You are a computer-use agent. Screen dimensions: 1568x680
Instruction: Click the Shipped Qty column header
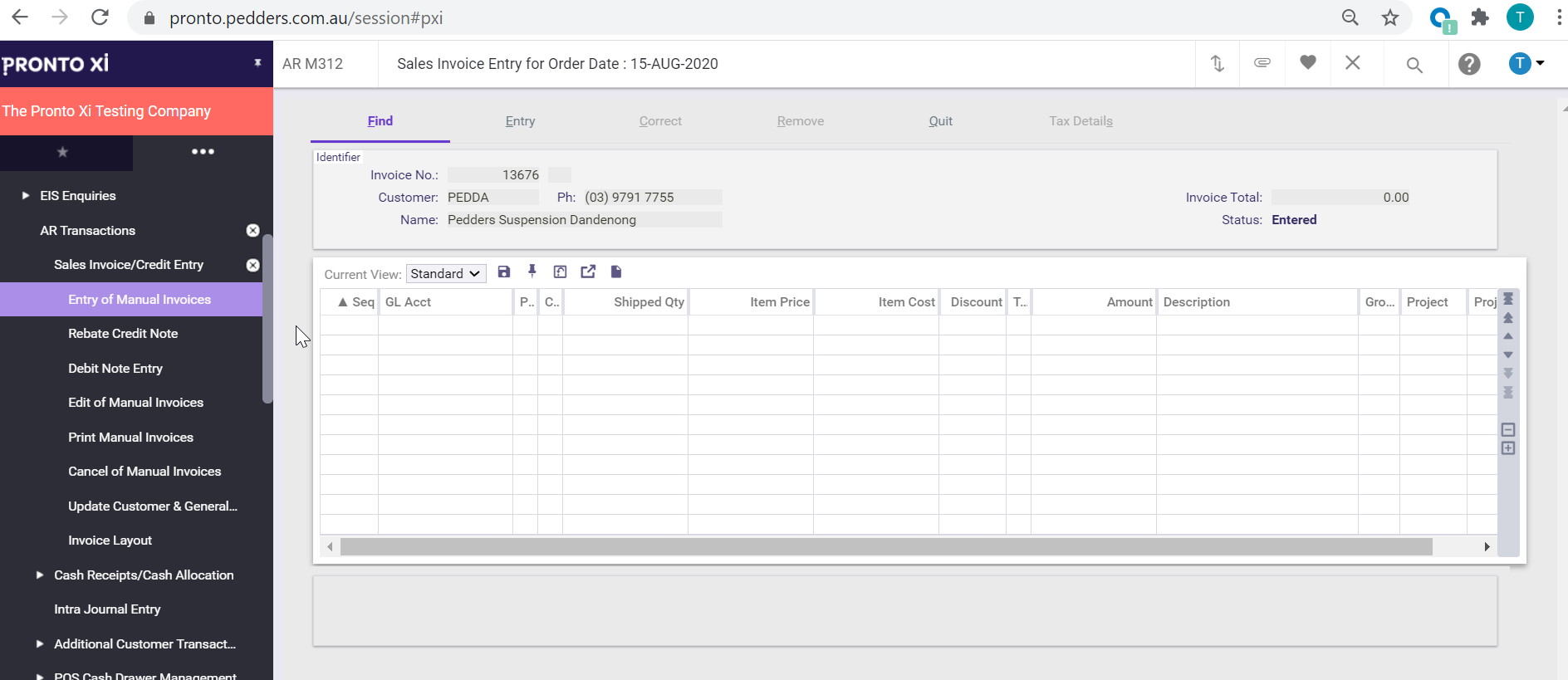click(625, 302)
